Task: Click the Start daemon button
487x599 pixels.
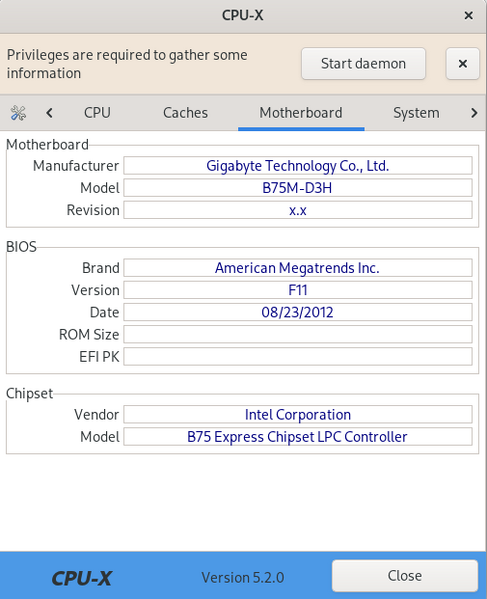Action: pyautogui.click(x=363, y=64)
